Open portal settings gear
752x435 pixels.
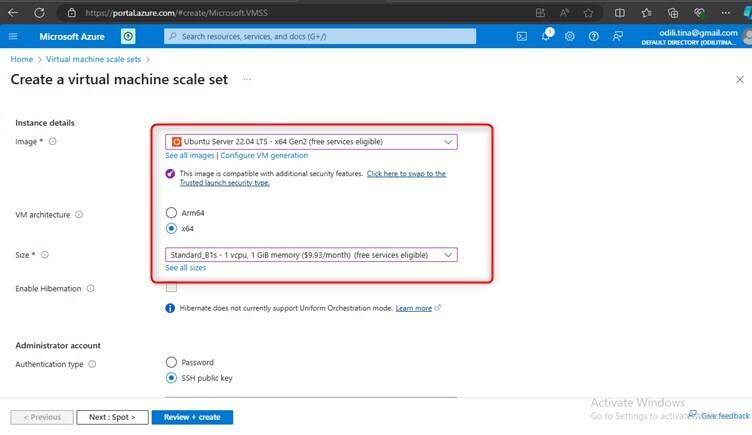(x=570, y=36)
